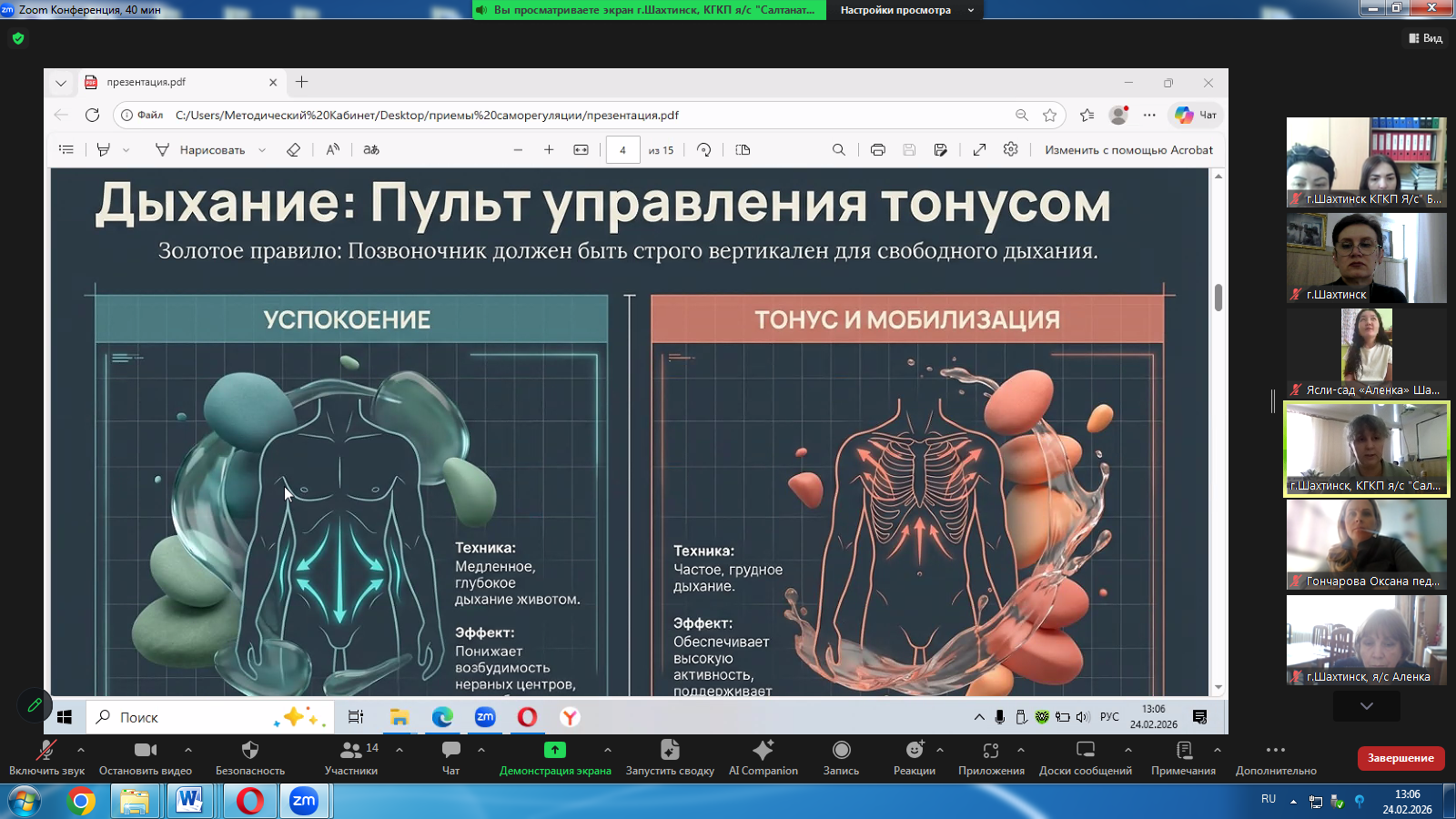The image size is (1456, 819).
Task: Open the Вид view menu
Action: point(1426,38)
